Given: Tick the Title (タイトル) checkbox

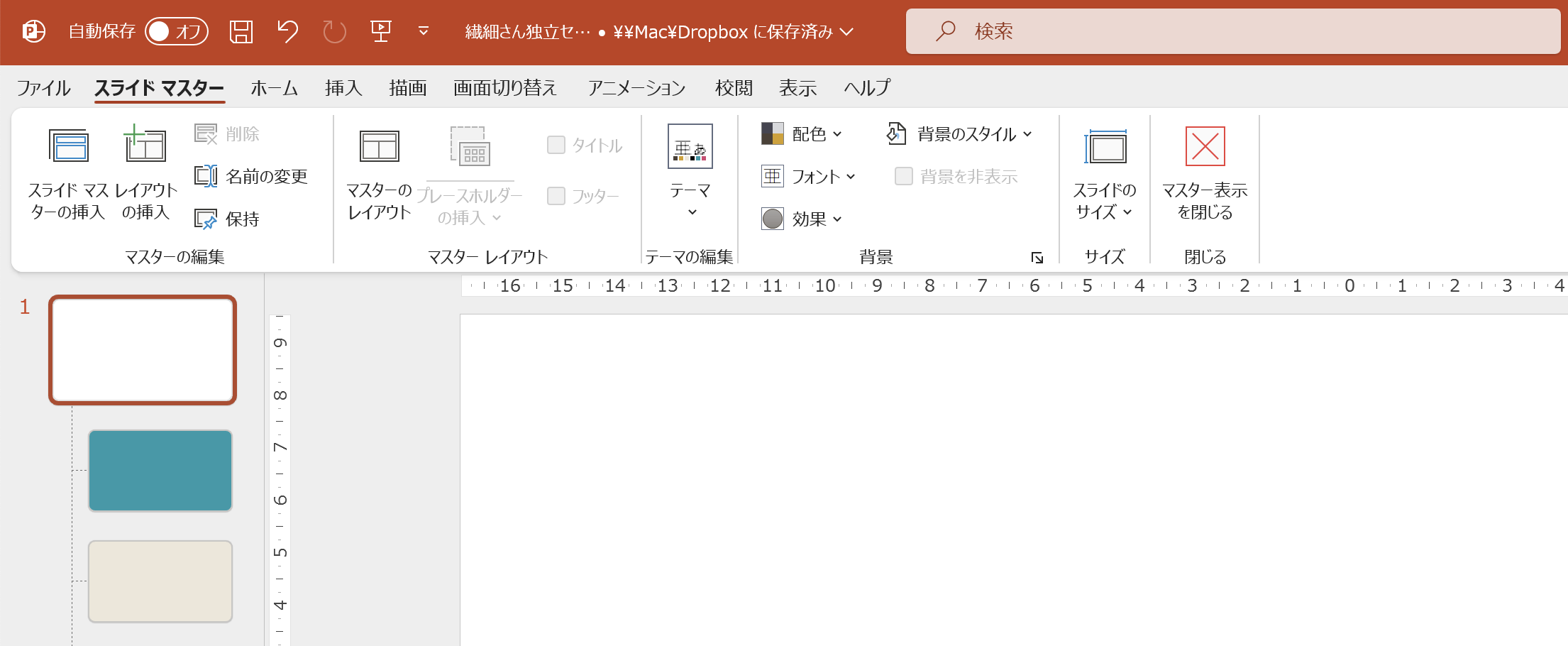Looking at the screenshot, I should (556, 145).
